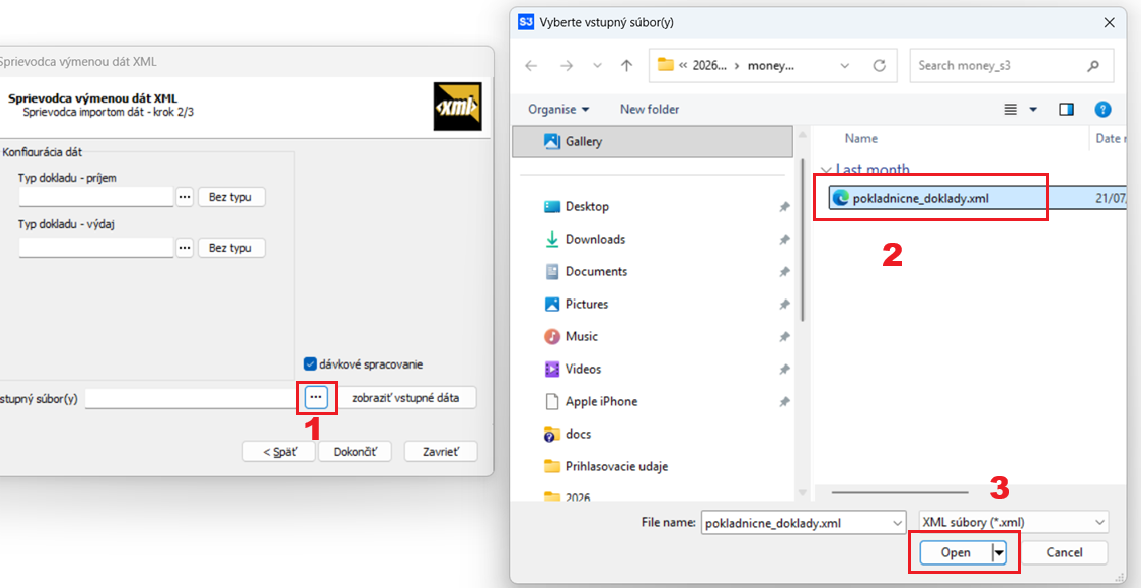The height and width of the screenshot is (588, 1141).
Task: Collapse the Last month group
Action: click(x=826, y=170)
